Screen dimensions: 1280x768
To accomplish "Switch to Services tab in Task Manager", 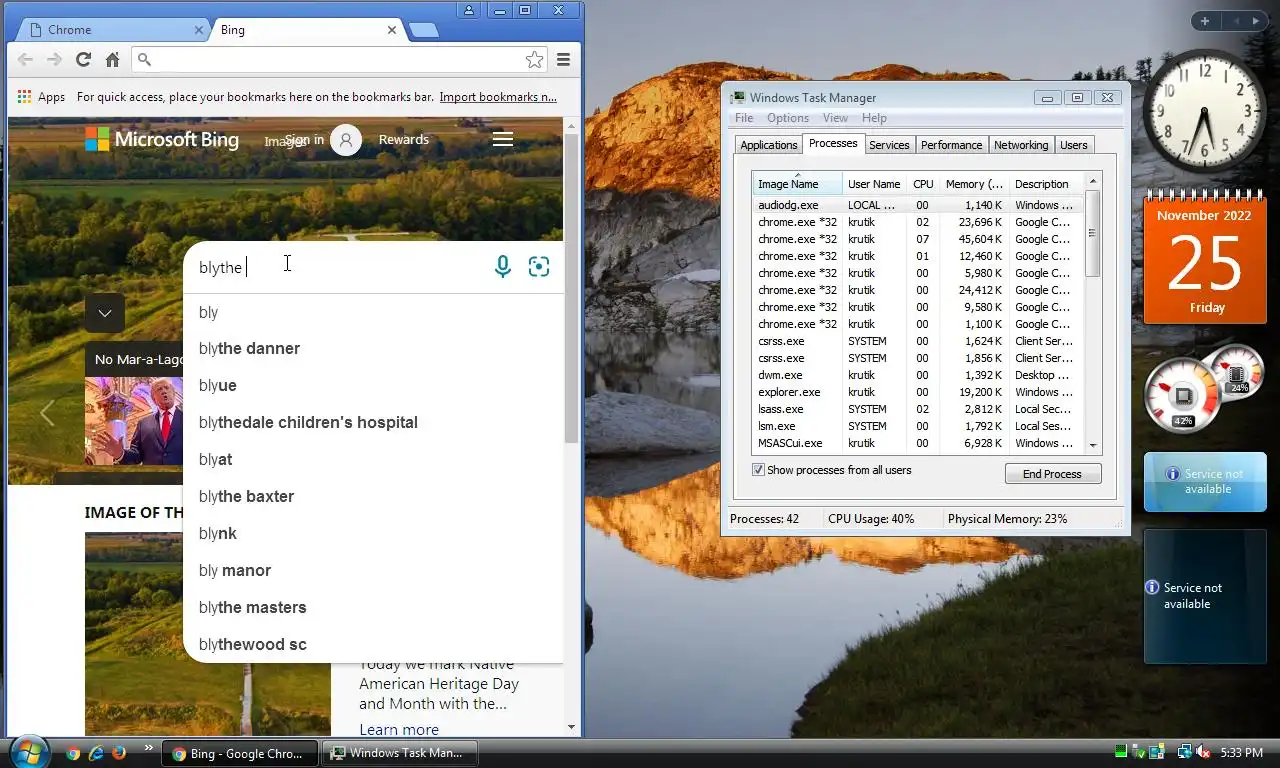I will coord(889,145).
